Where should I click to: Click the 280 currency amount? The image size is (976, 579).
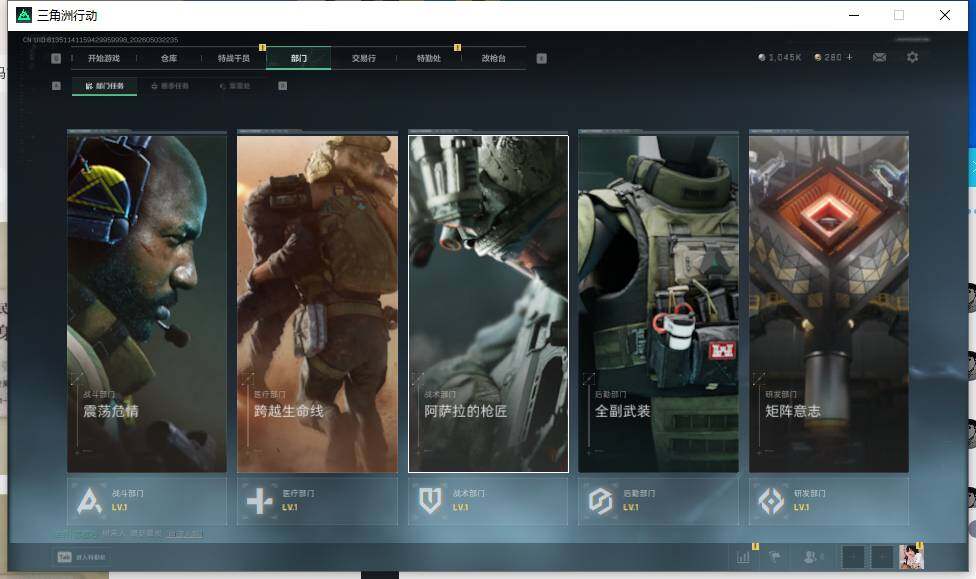coord(833,57)
